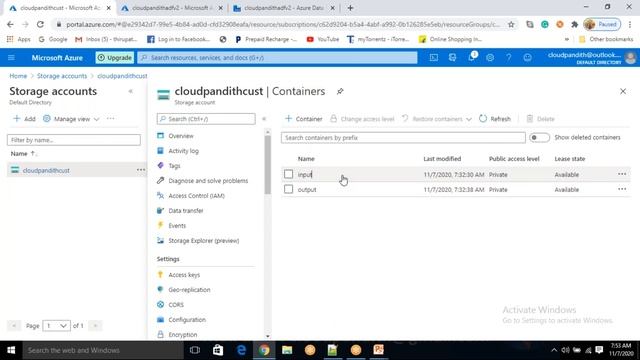
Task: Switch to the cloudpandithadfv2 Azure Data Factory tab
Action: point(284,8)
